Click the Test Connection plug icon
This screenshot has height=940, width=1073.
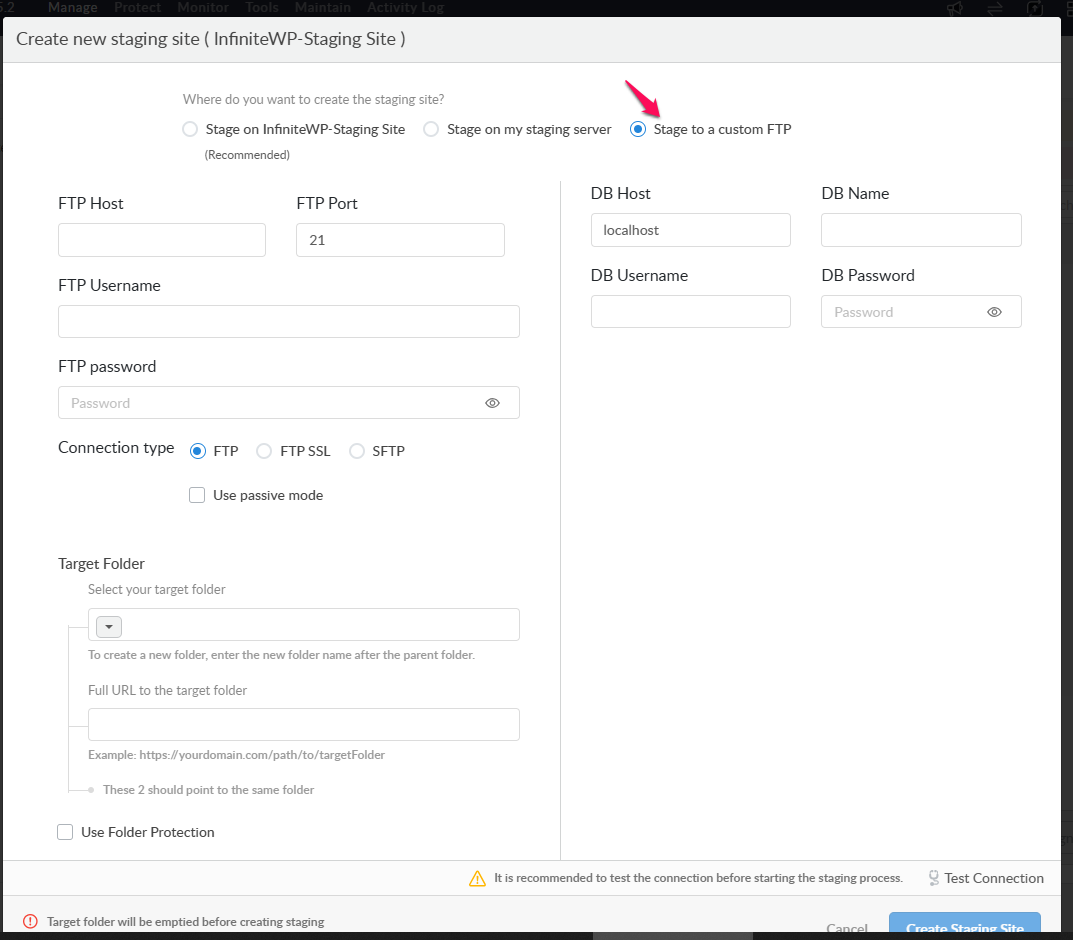933,878
